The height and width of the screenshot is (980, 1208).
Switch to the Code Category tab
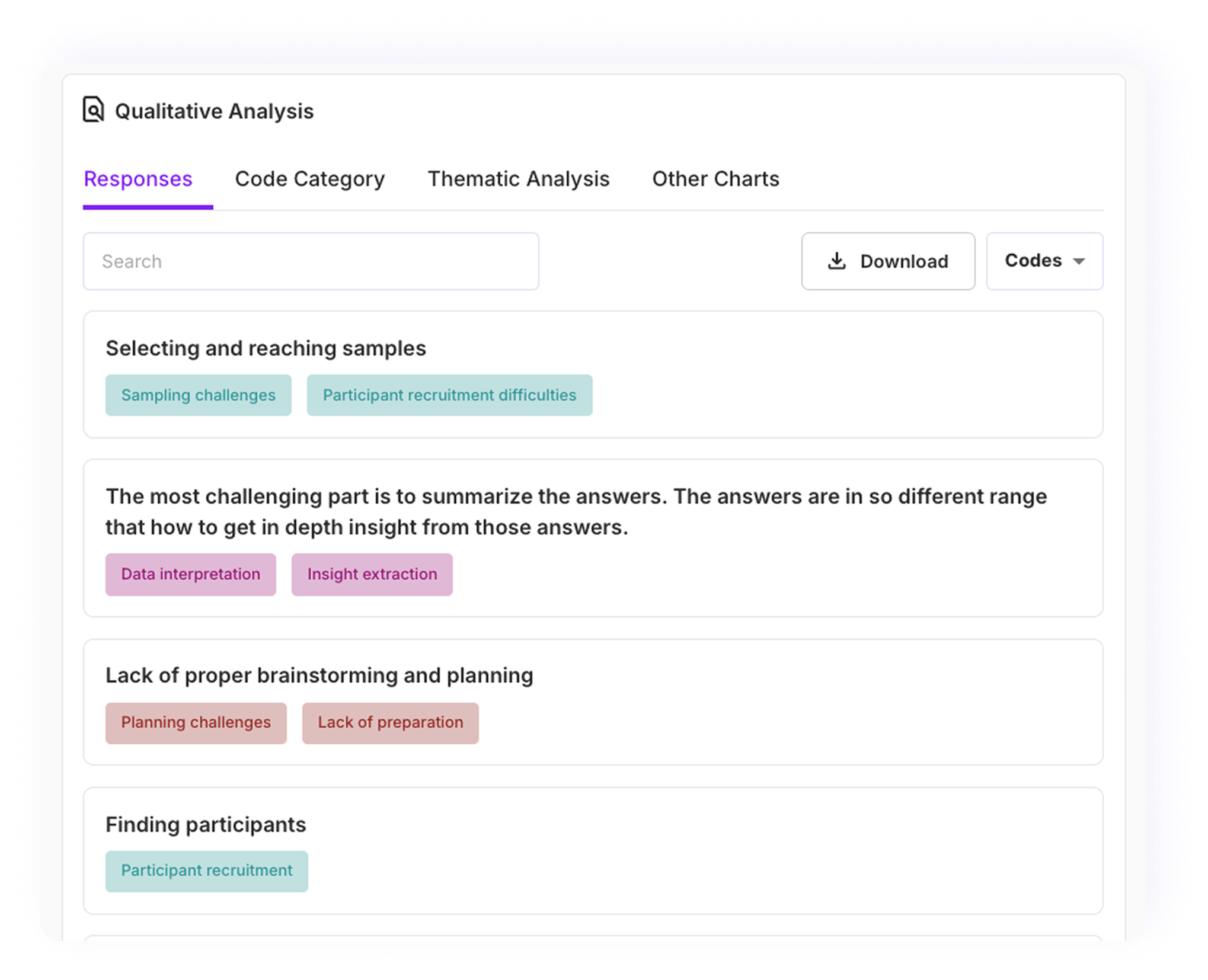coord(309,179)
